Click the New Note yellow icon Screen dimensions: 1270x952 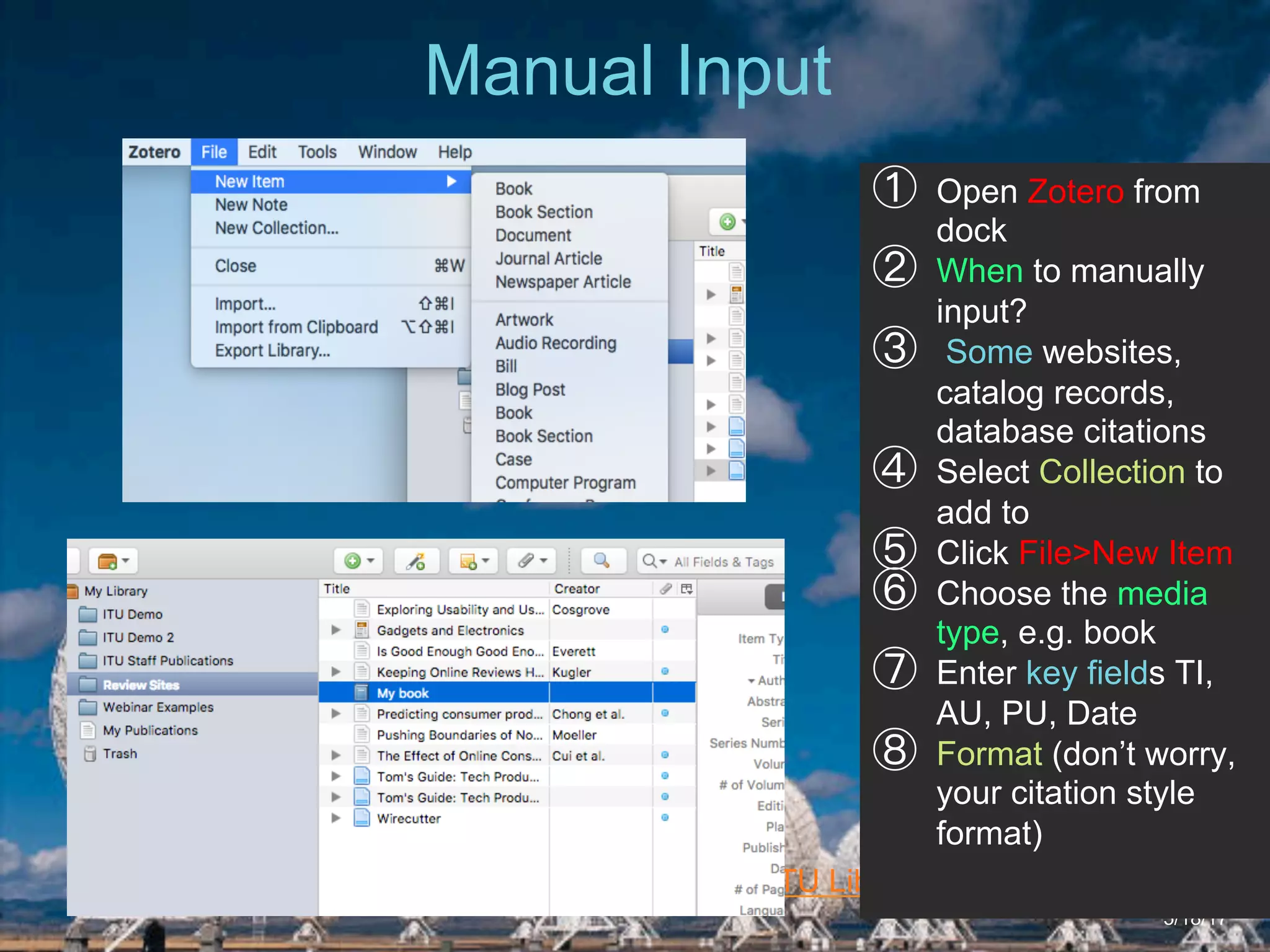468,562
